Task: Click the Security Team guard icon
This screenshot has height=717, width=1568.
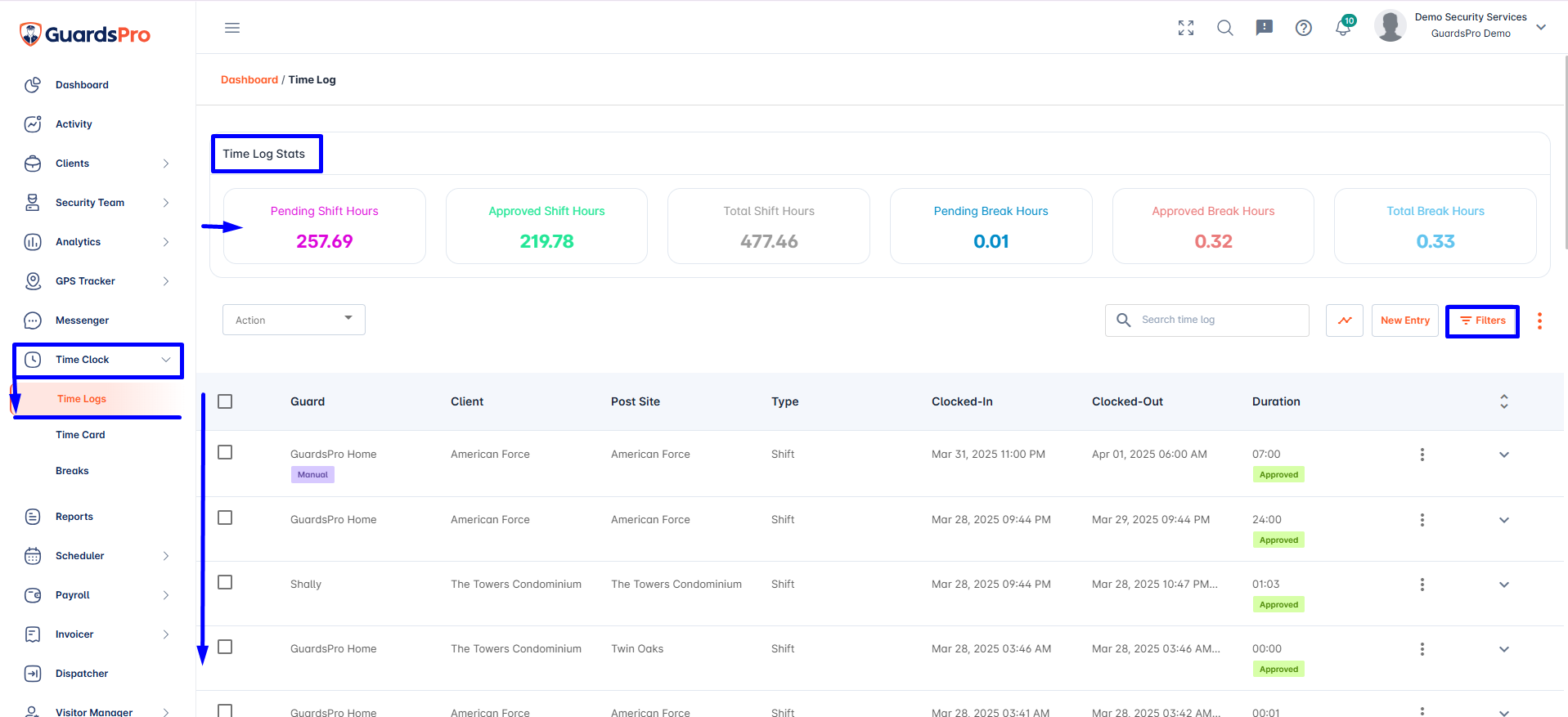Action: pyautogui.click(x=33, y=203)
